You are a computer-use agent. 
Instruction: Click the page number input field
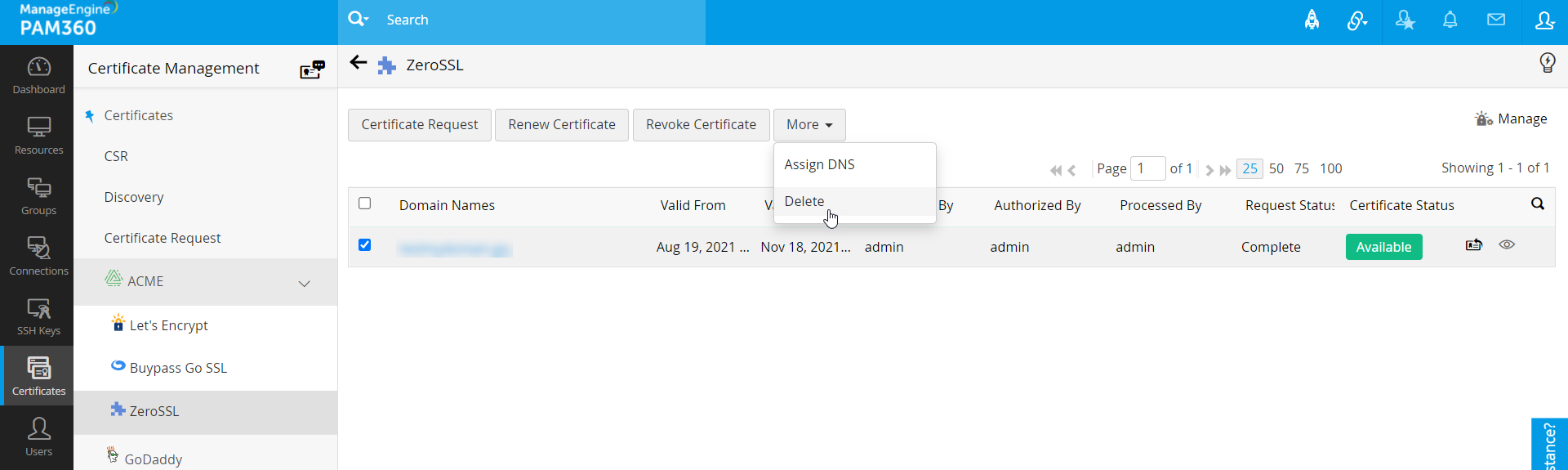click(x=1147, y=168)
